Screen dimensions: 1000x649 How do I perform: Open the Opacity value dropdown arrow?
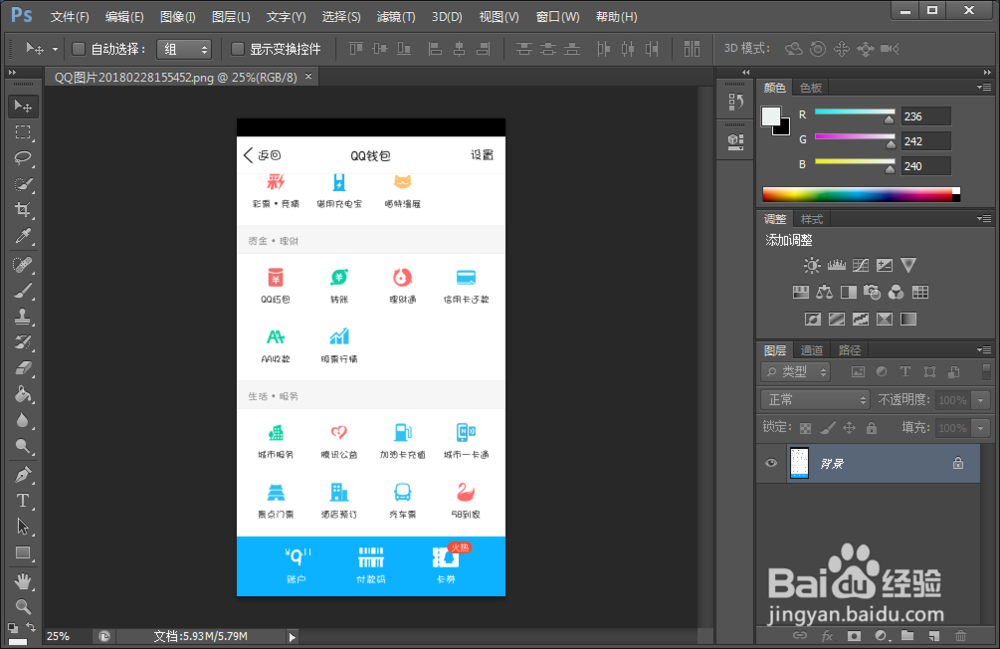pos(981,400)
